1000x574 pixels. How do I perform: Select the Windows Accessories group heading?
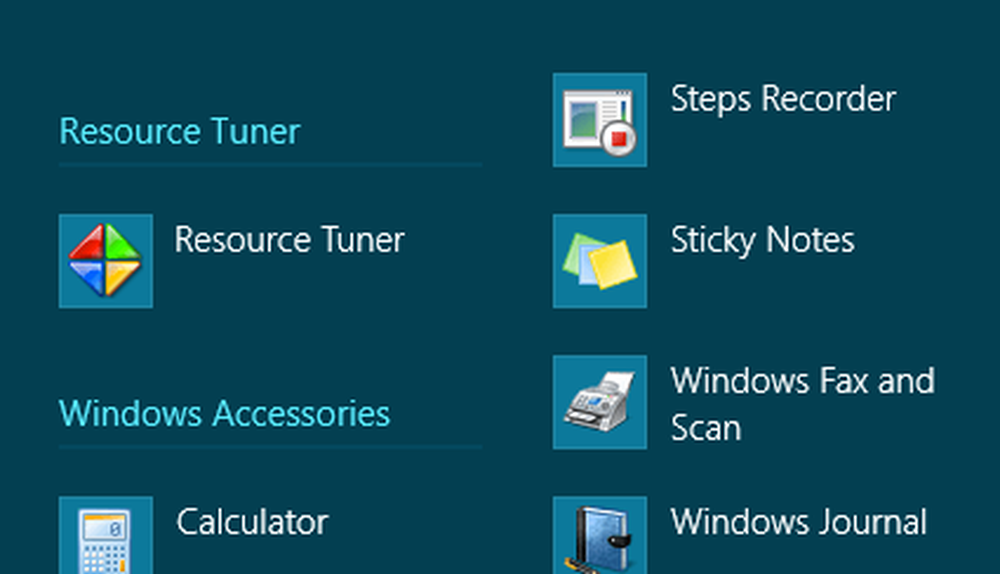(x=224, y=414)
